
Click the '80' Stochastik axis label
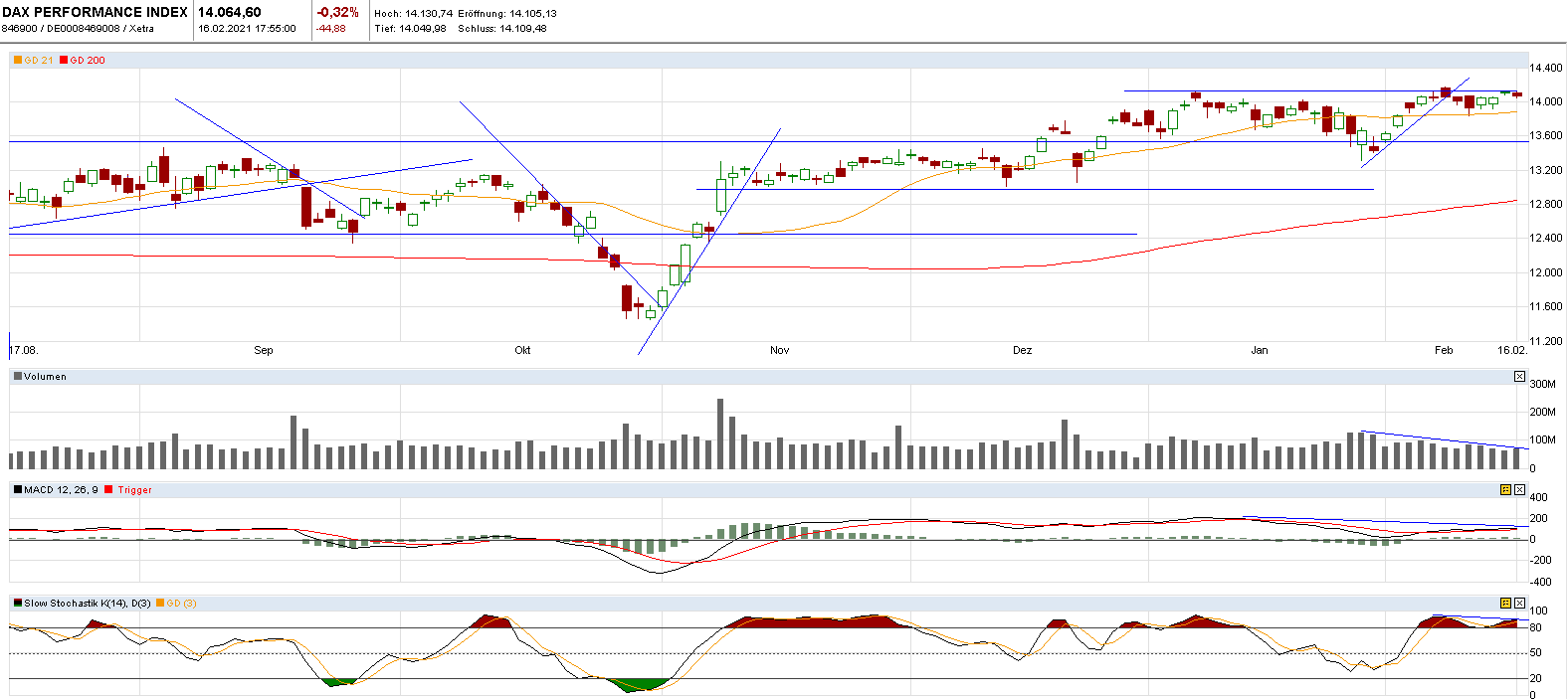(x=1536, y=627)
